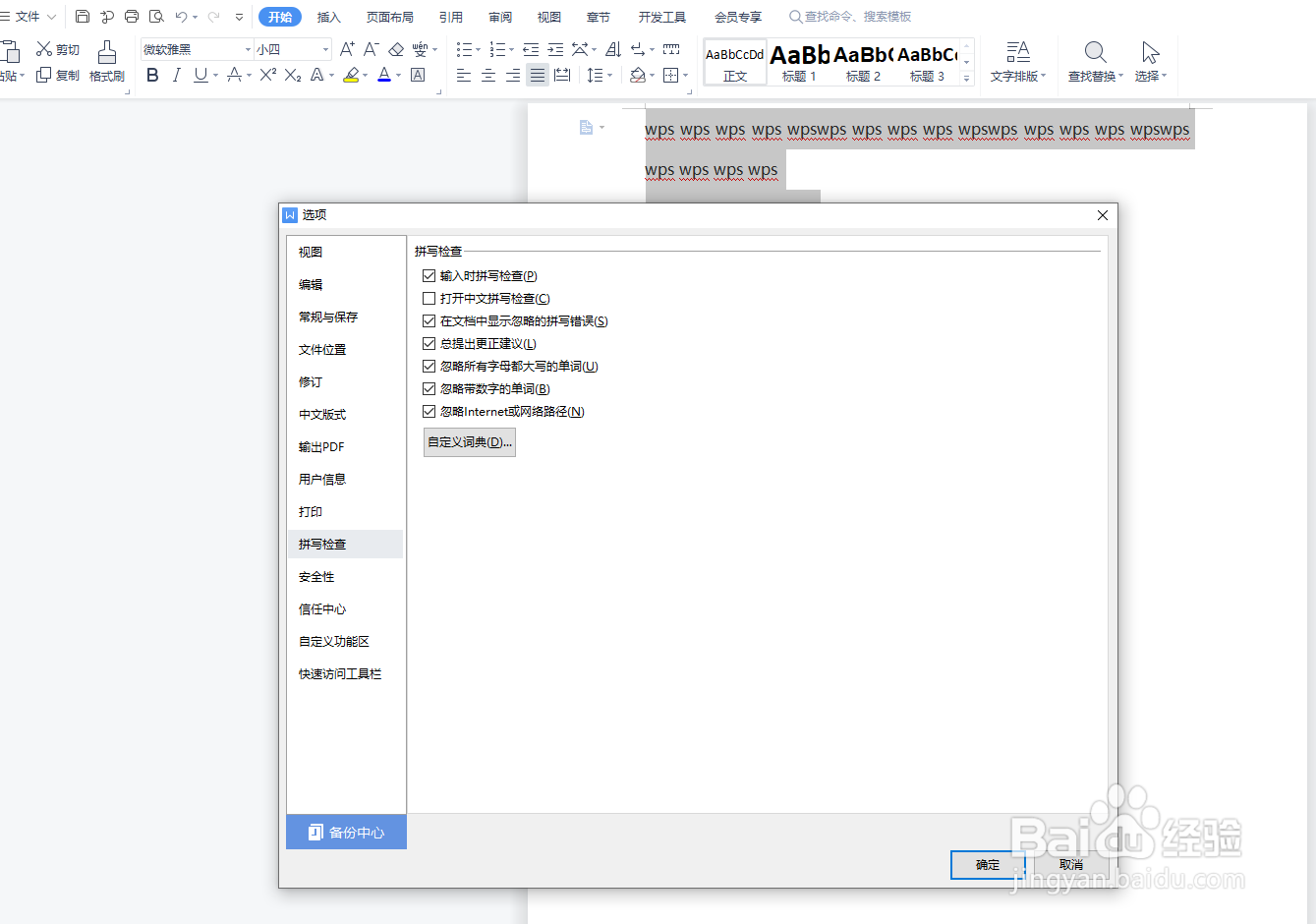The width and height of the screenshot is (1316, 924).
Task: Expand the customize quick access toolbar arrow
Action: [239, 17]
